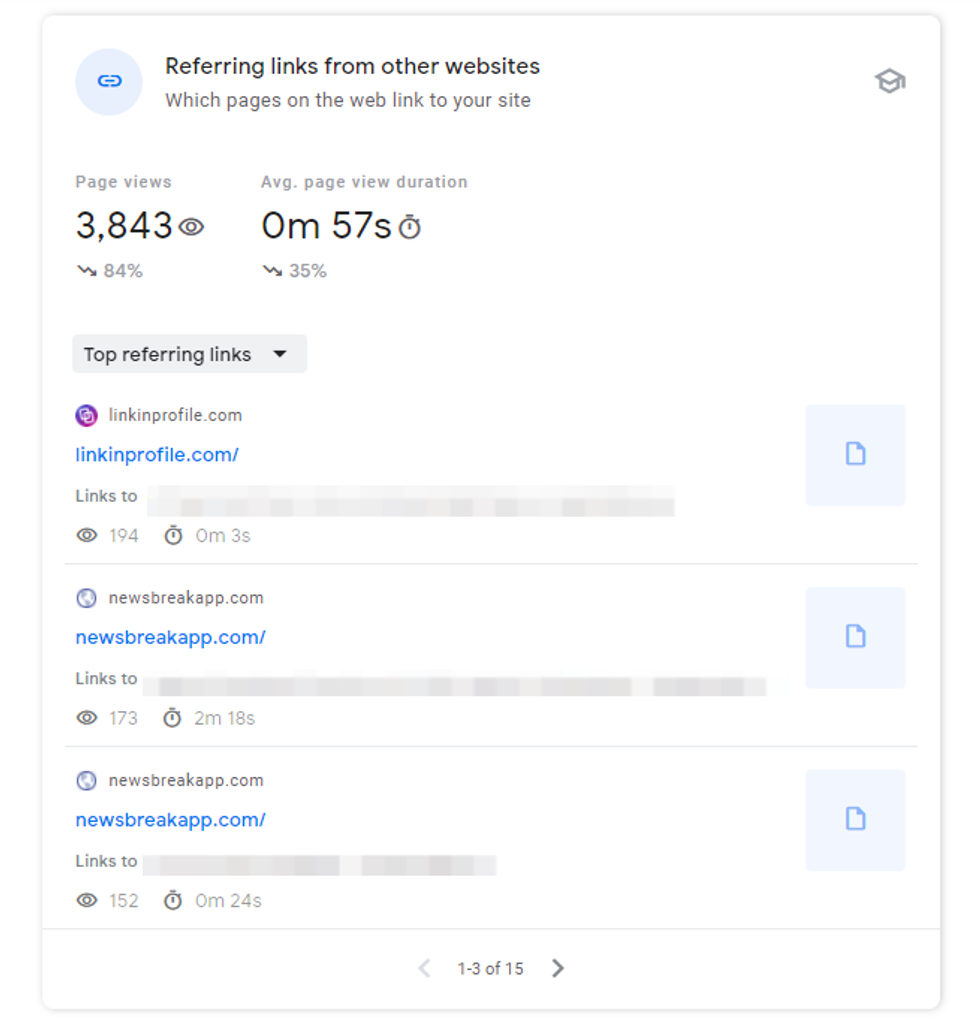Image resolution: width=980 pixels, height=1032 pixels.
Task: Go to next page of referring links
Action: click(x=558, y=968)
